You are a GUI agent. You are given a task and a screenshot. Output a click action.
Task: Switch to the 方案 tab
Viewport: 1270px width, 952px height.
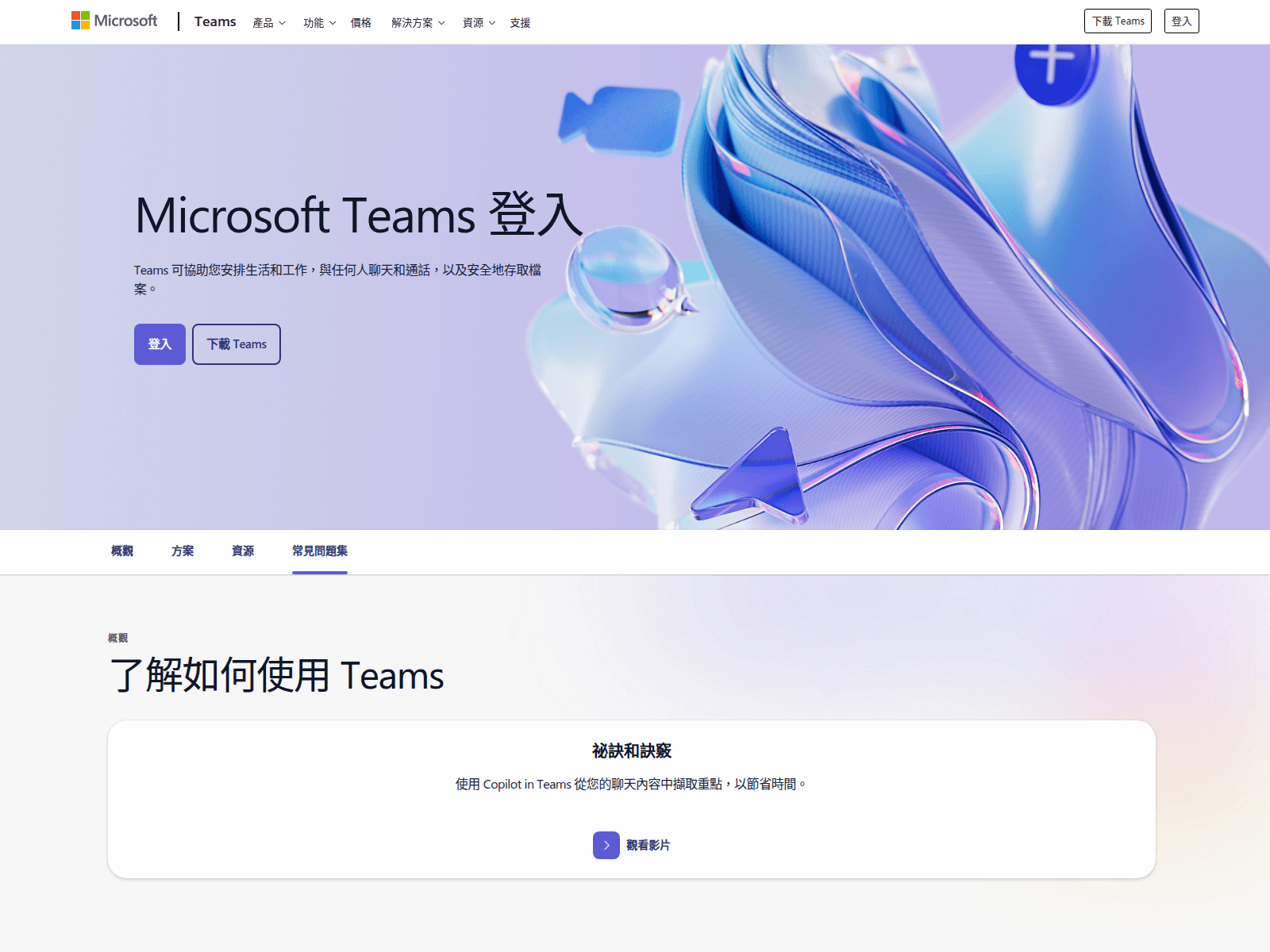point(183,551)
